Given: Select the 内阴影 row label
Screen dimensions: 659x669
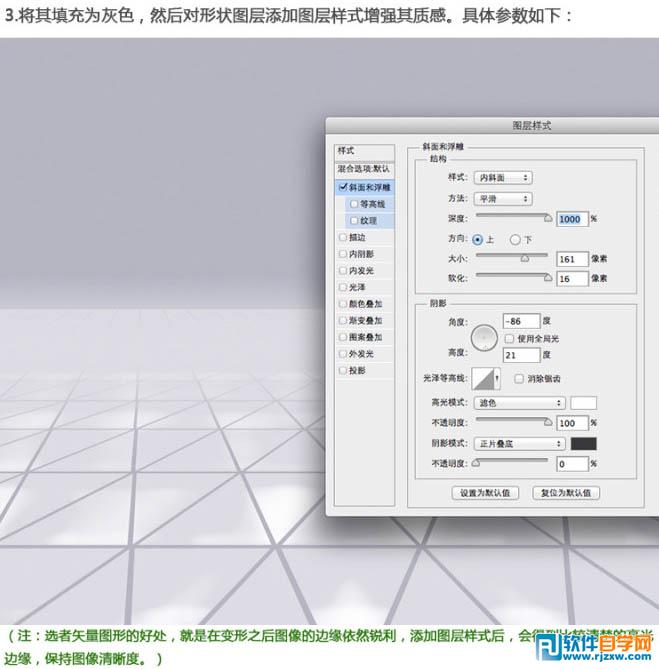Looking at the screenshot, I should point(361,254).
